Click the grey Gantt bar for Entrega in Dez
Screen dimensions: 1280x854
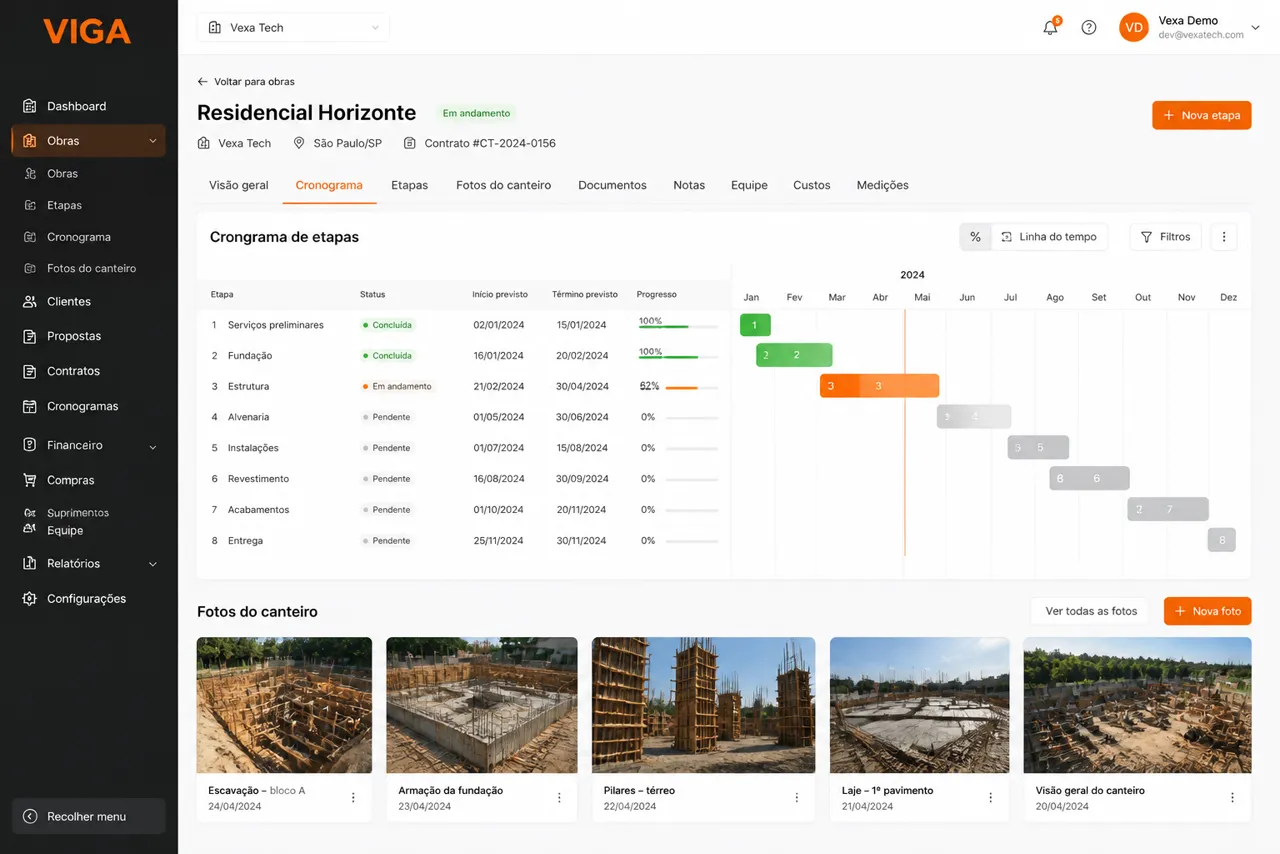[x=1221, y=540]
